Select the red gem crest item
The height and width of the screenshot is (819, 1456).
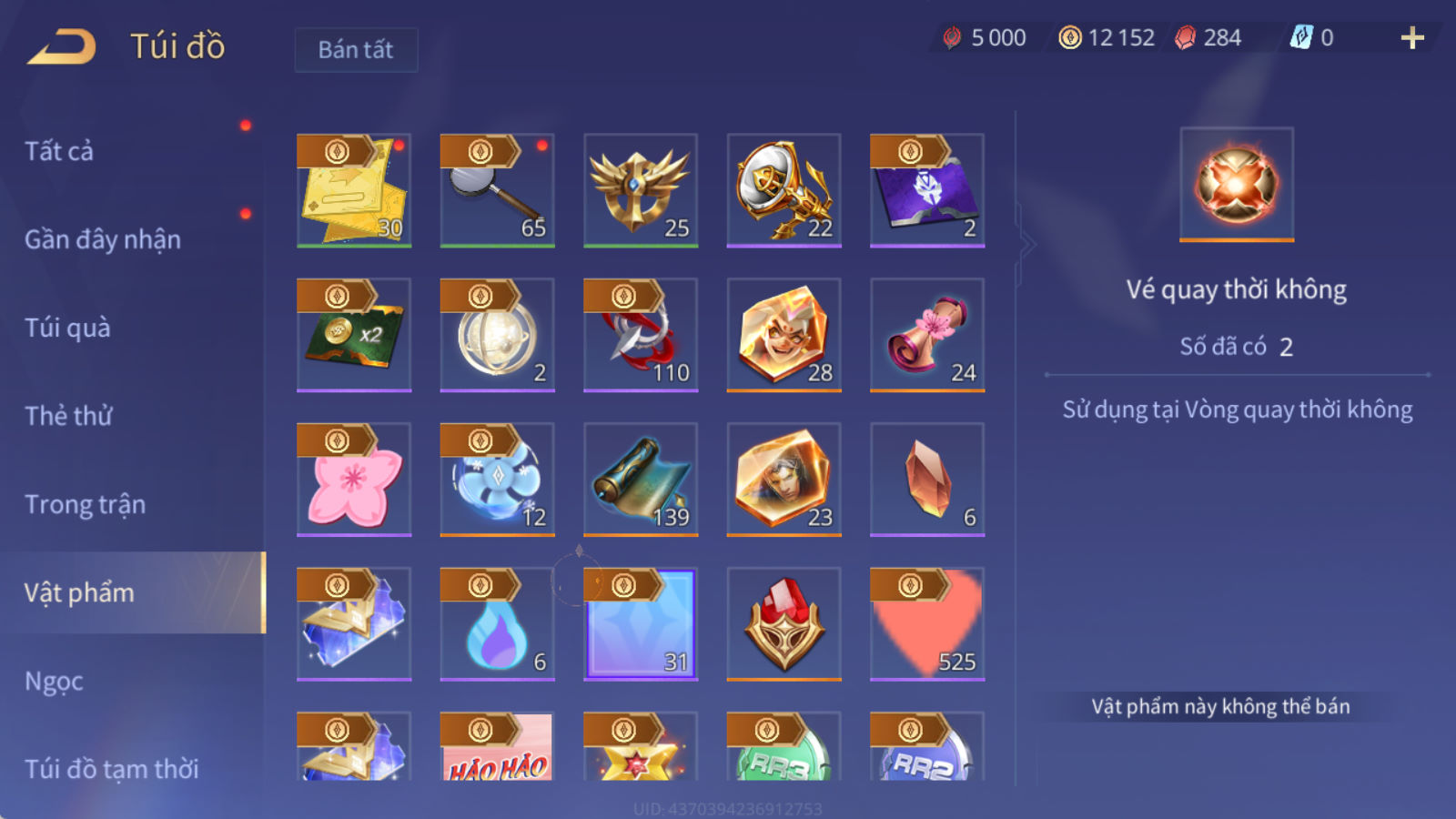[x=784, y=624]
